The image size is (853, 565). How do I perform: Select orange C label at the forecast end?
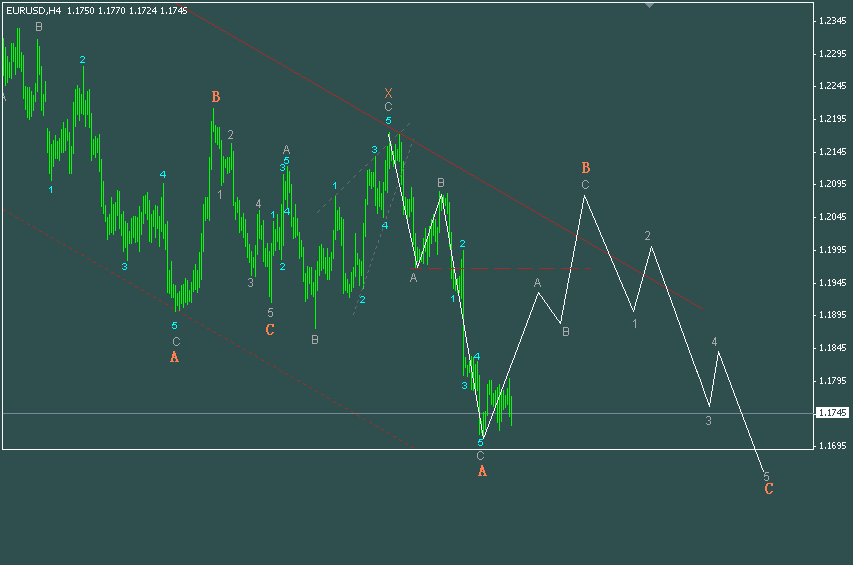click(769, 489)
